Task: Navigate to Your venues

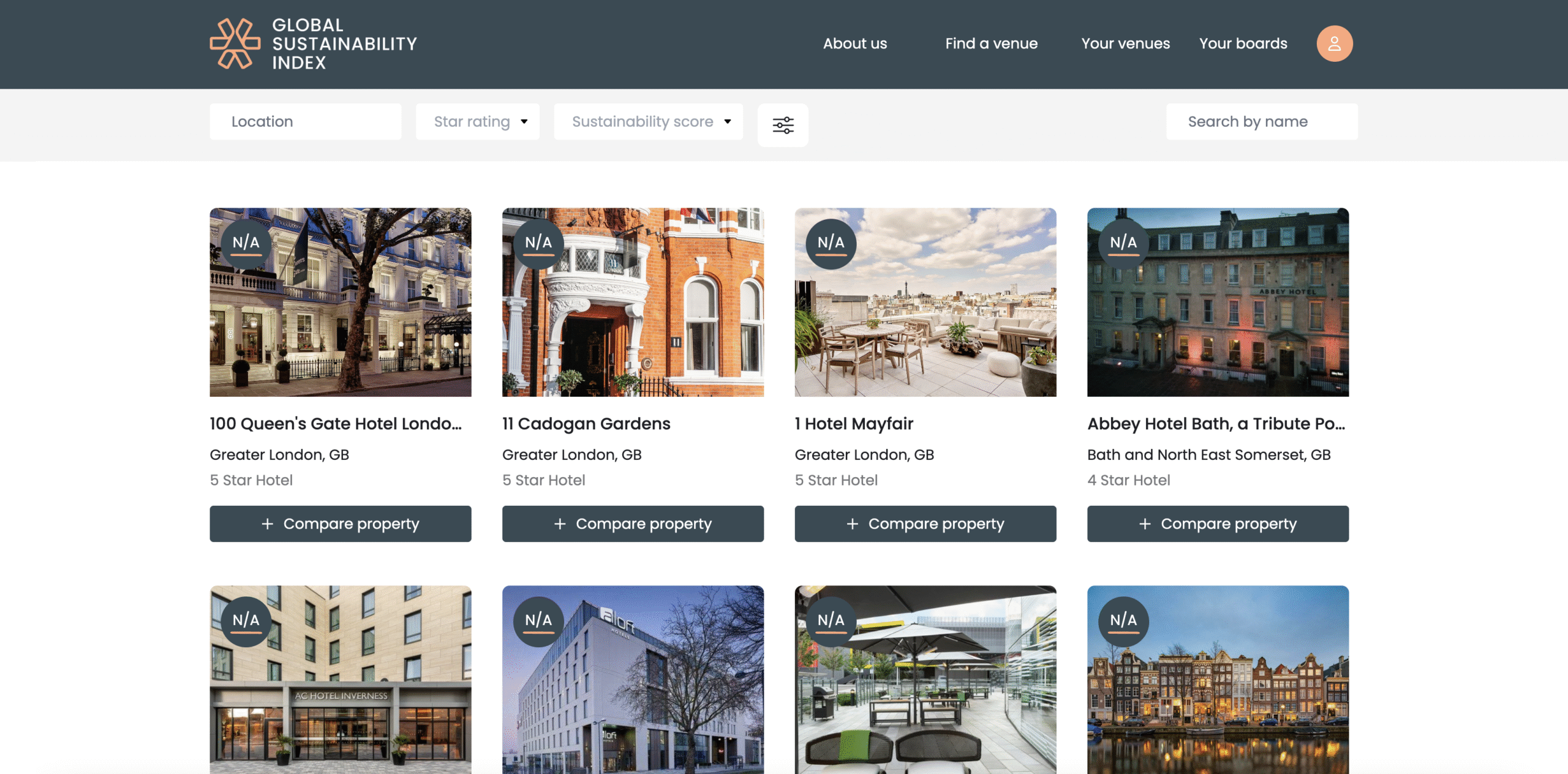Action: click(x=1125, y=43)
